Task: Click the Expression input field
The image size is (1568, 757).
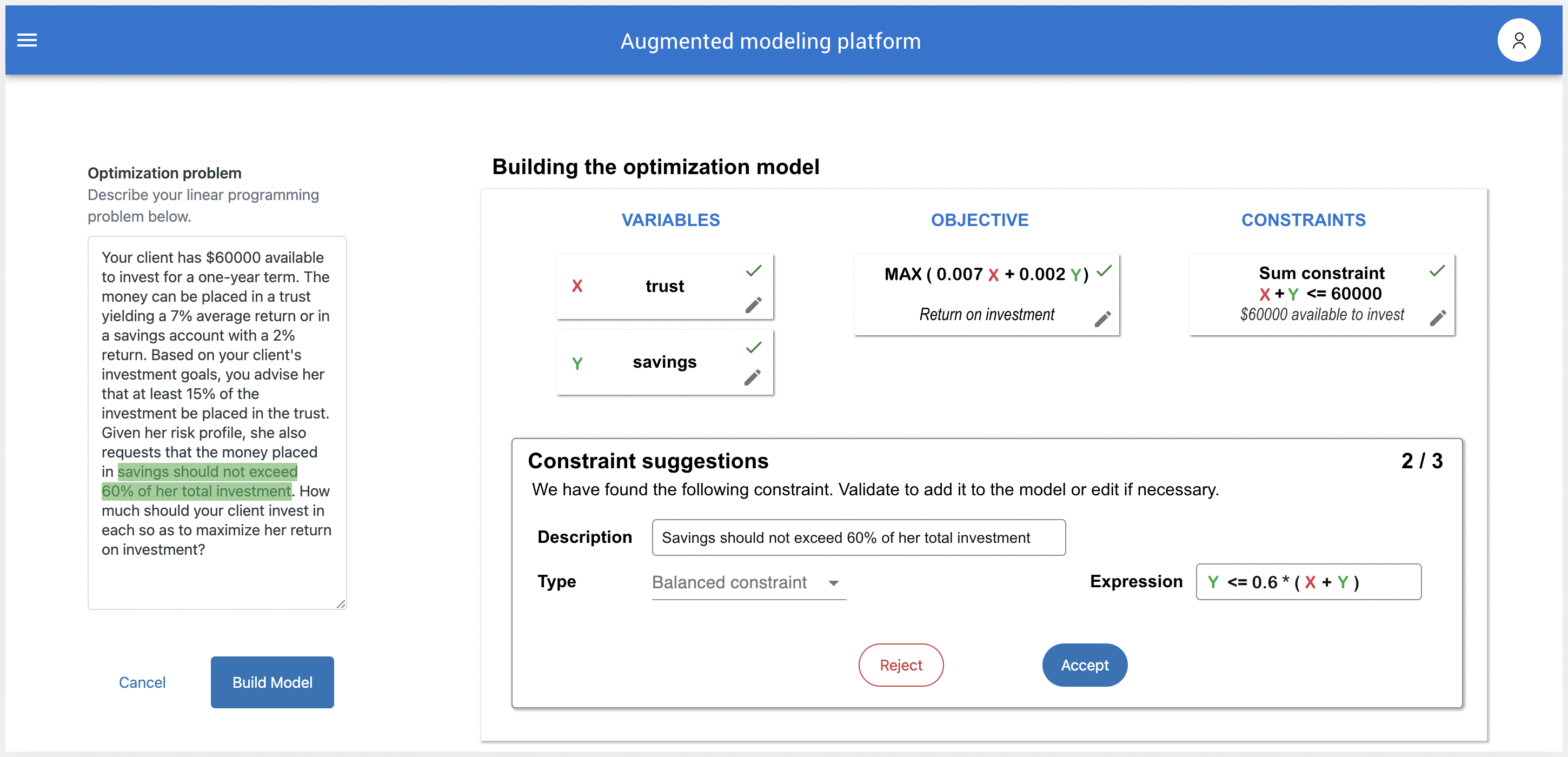Action: [x=1308, y=582]
